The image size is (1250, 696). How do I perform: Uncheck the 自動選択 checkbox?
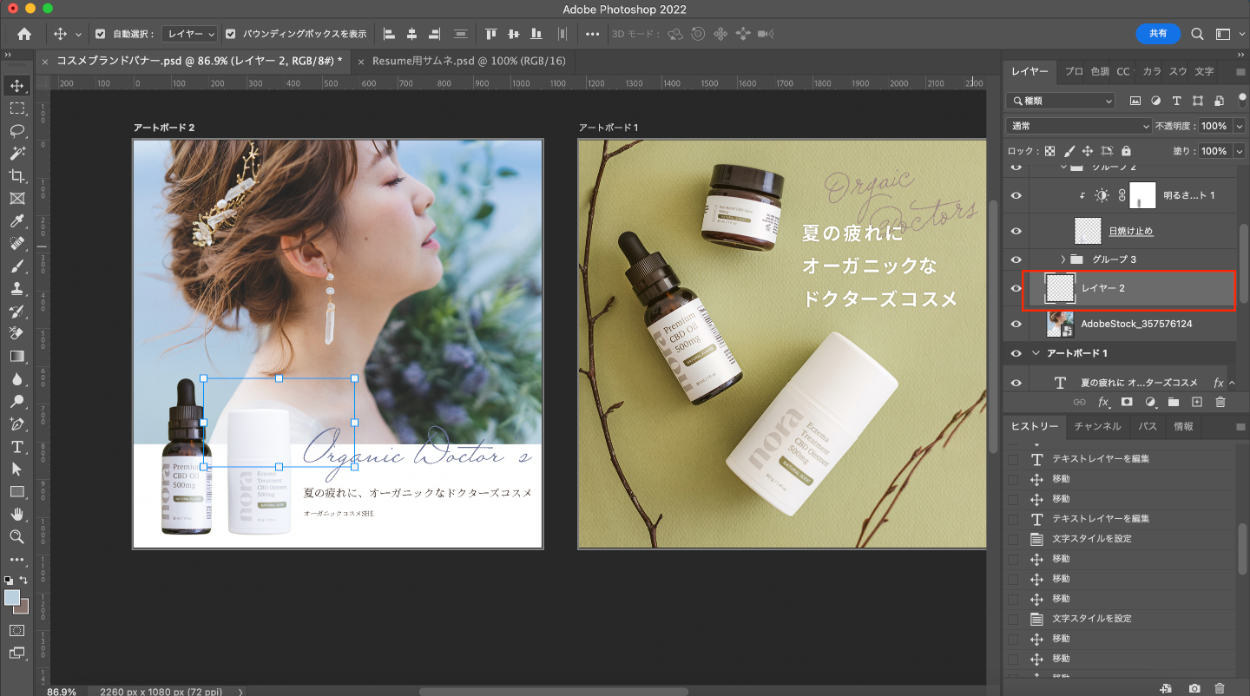(x=100, y=33)
